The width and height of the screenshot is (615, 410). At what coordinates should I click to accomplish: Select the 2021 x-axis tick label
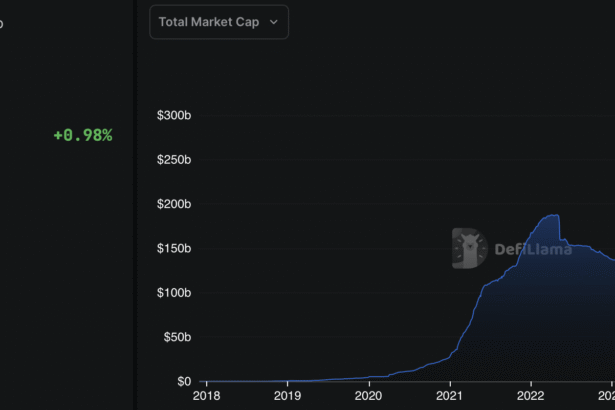point(450,396)
